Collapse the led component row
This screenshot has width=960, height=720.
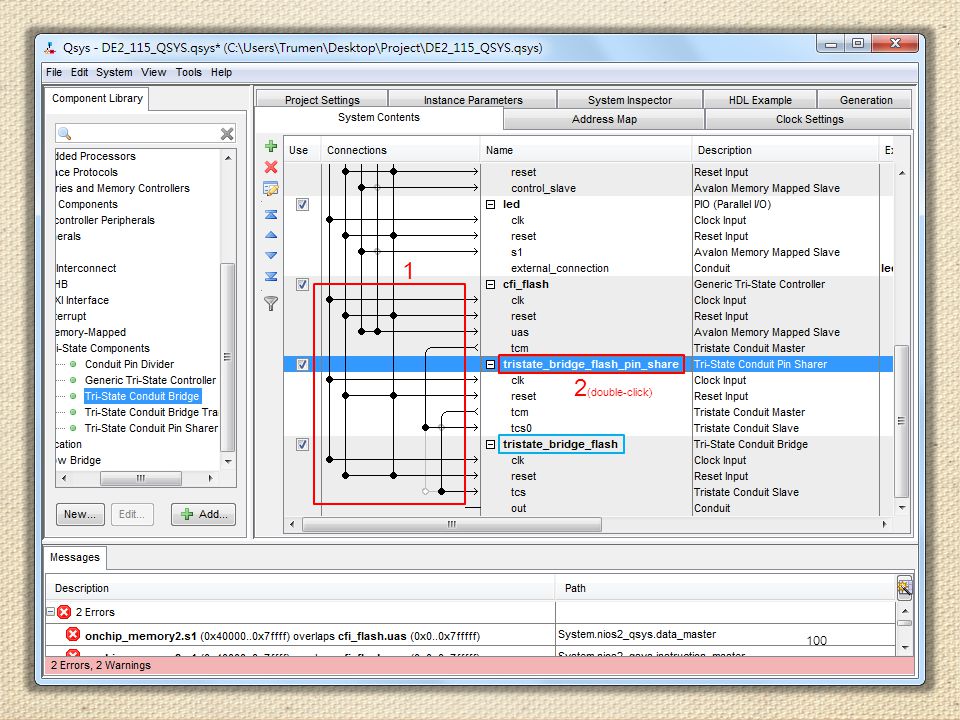point(490,204)
